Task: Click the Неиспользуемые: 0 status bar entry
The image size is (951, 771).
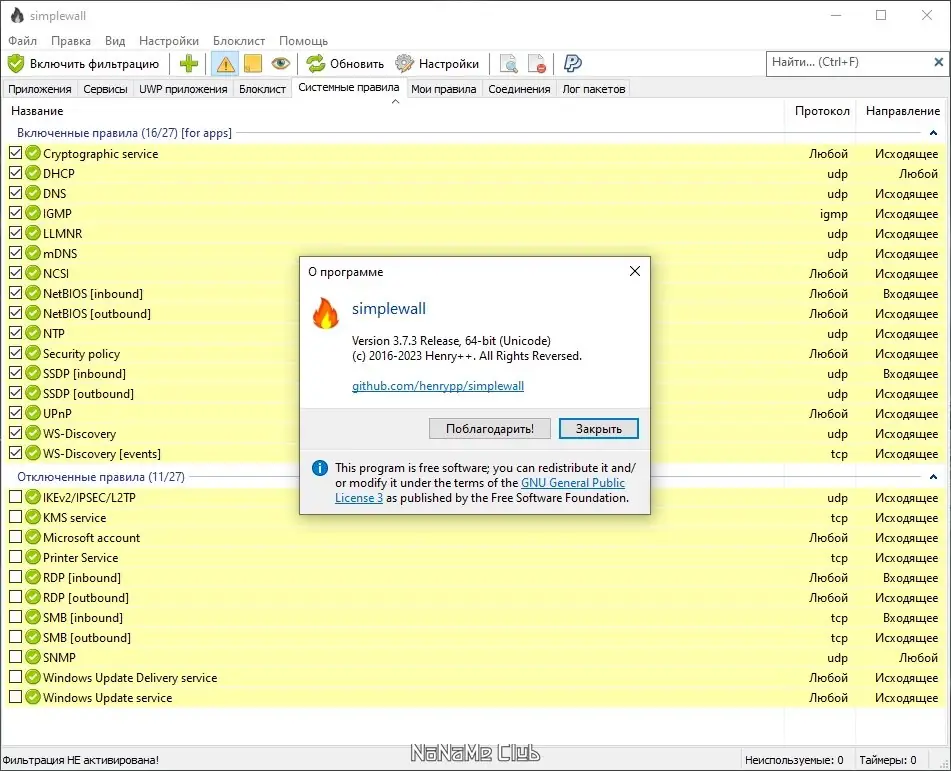Action: pyautogui.click(x=794, y=759)
